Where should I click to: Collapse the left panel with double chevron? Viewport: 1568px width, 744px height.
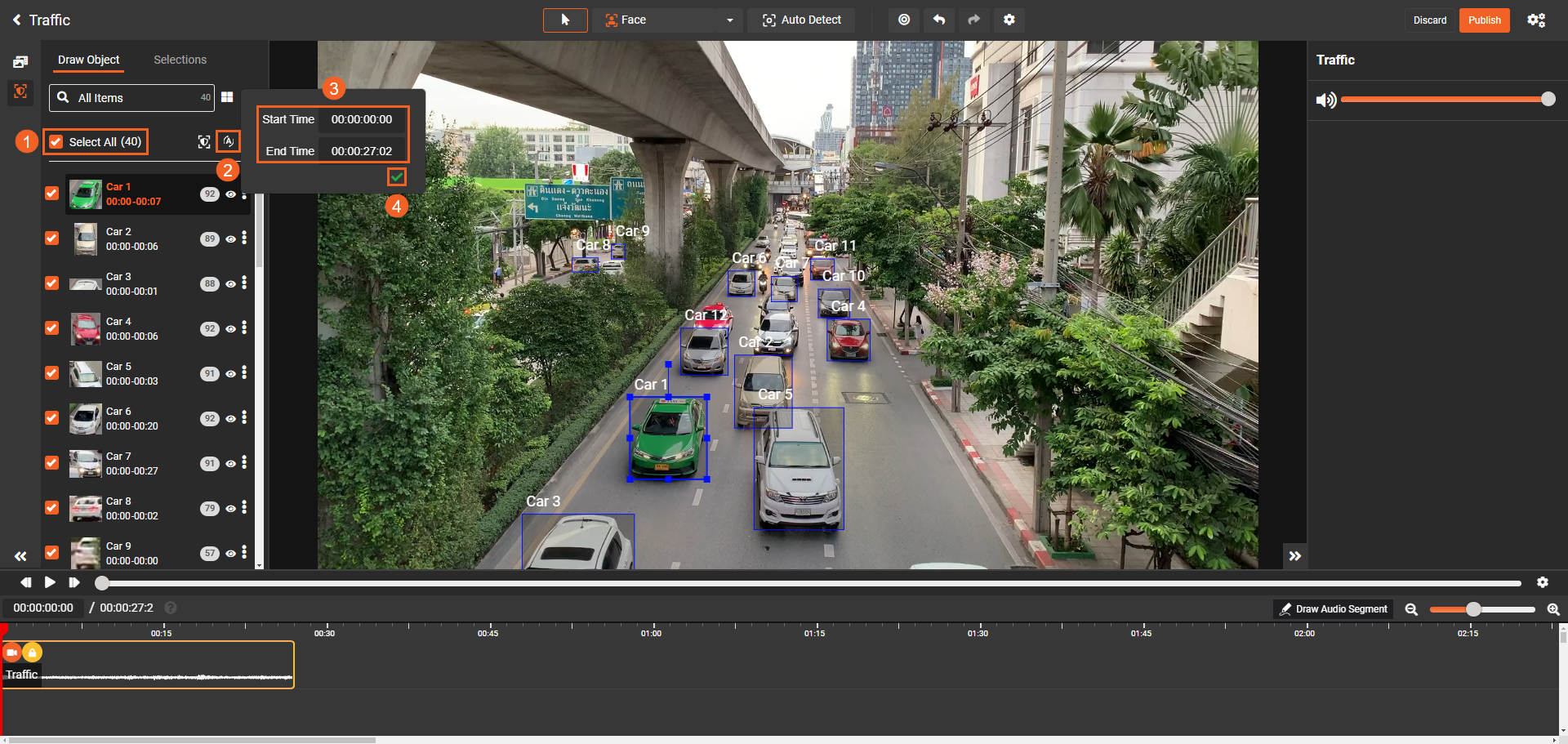[20, 556]
